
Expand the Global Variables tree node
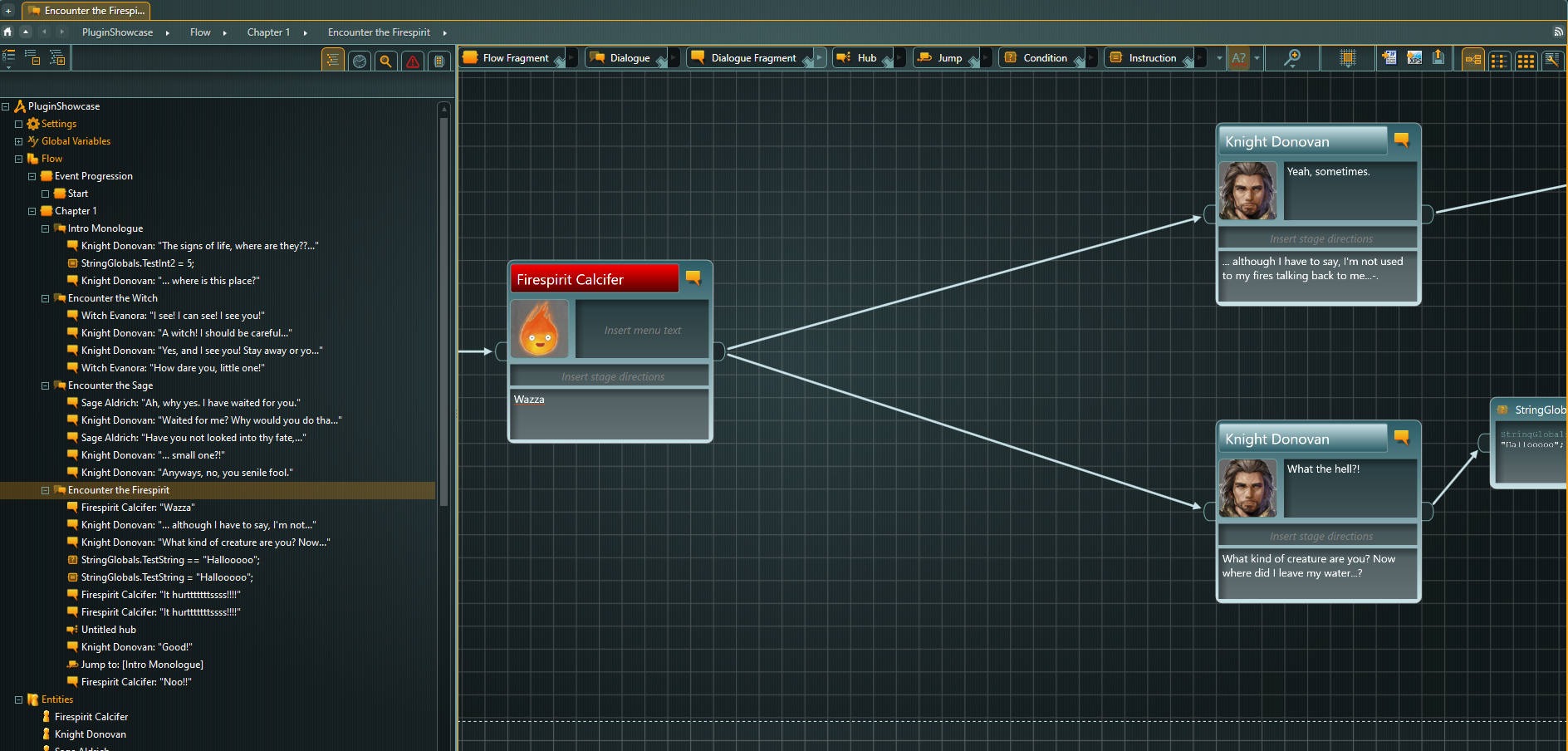[x=19, y=141]
